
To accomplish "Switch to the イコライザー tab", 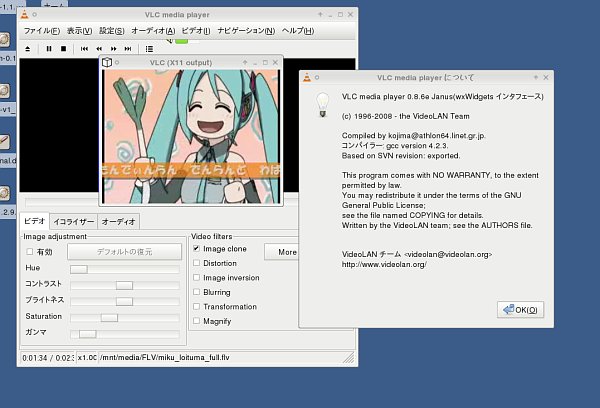I will click(73, 222).
